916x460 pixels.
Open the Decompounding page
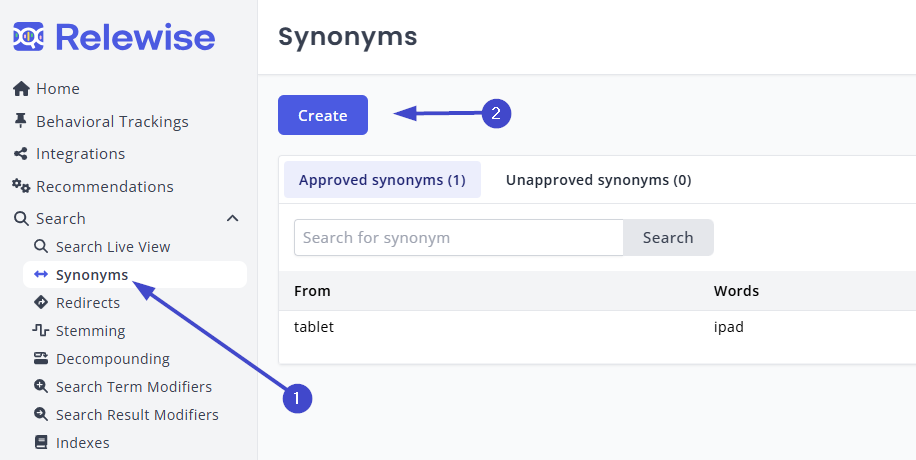tap(113, 359)
